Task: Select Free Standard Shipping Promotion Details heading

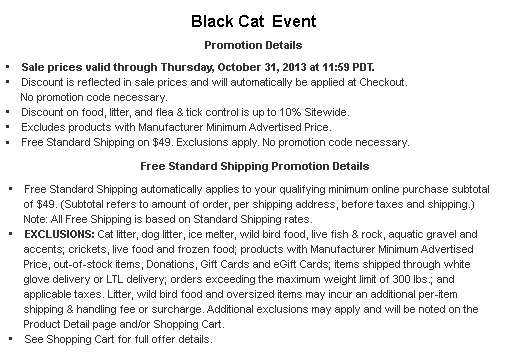Action: pyautogui.click(x=255, y=166)
